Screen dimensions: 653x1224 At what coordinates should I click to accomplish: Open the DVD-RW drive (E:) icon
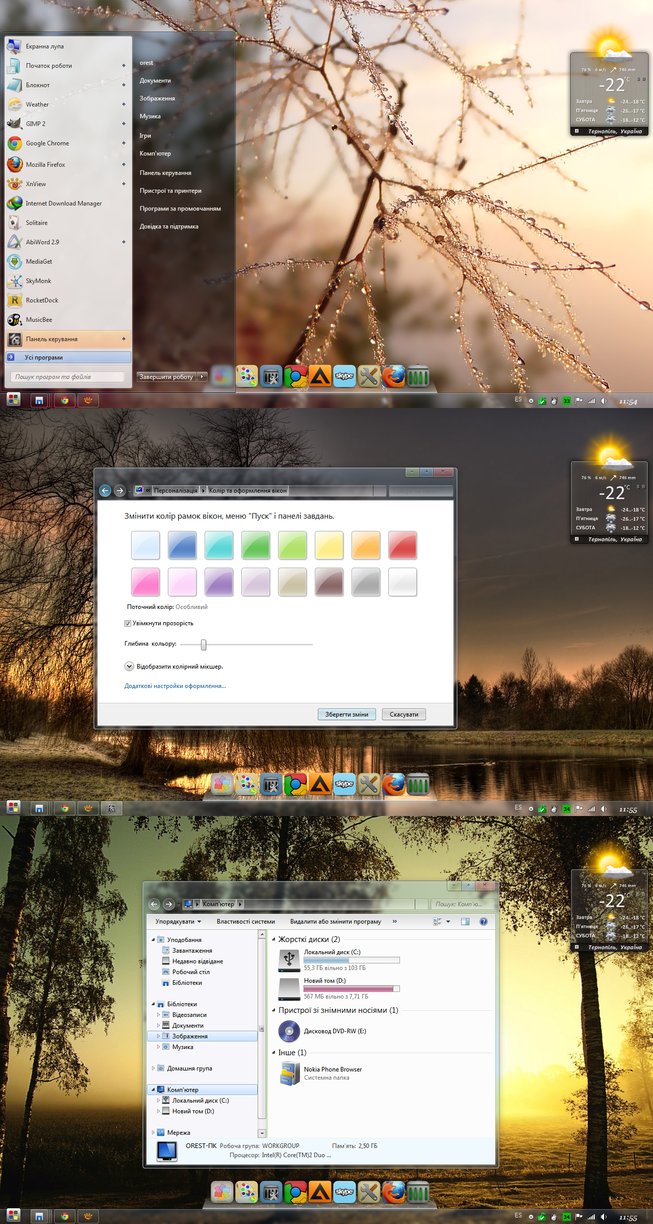289,1030
